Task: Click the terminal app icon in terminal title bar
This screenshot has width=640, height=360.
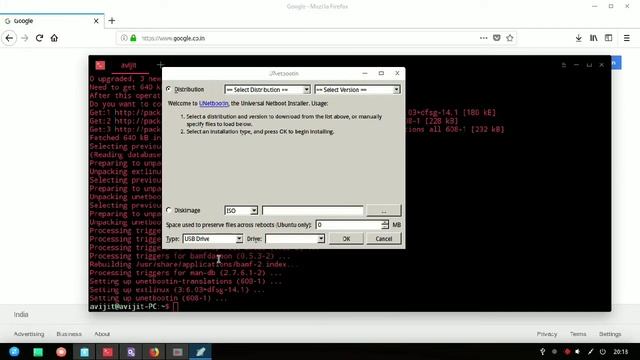Action: tap(100, 65)
